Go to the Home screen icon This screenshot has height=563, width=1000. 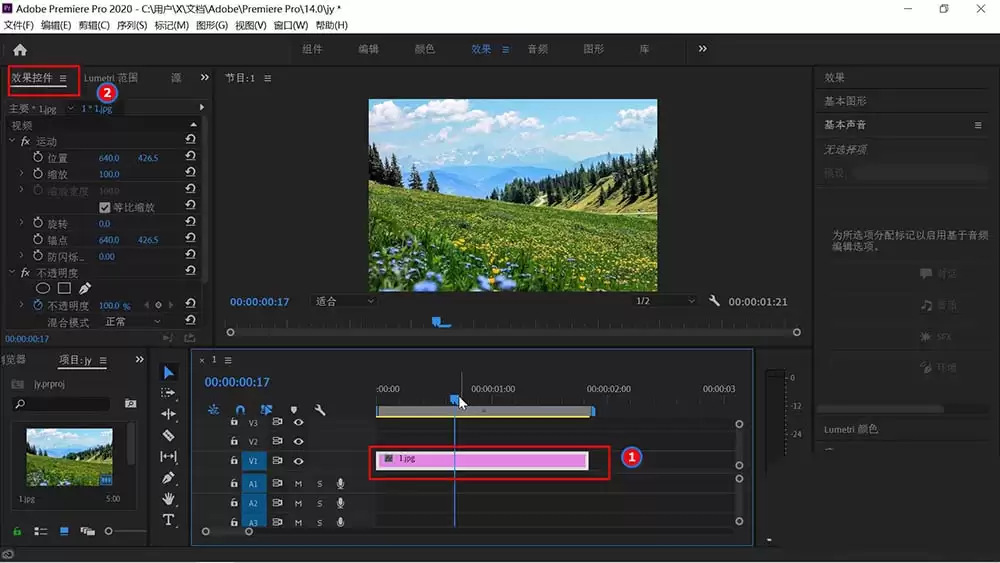point(20,50)
